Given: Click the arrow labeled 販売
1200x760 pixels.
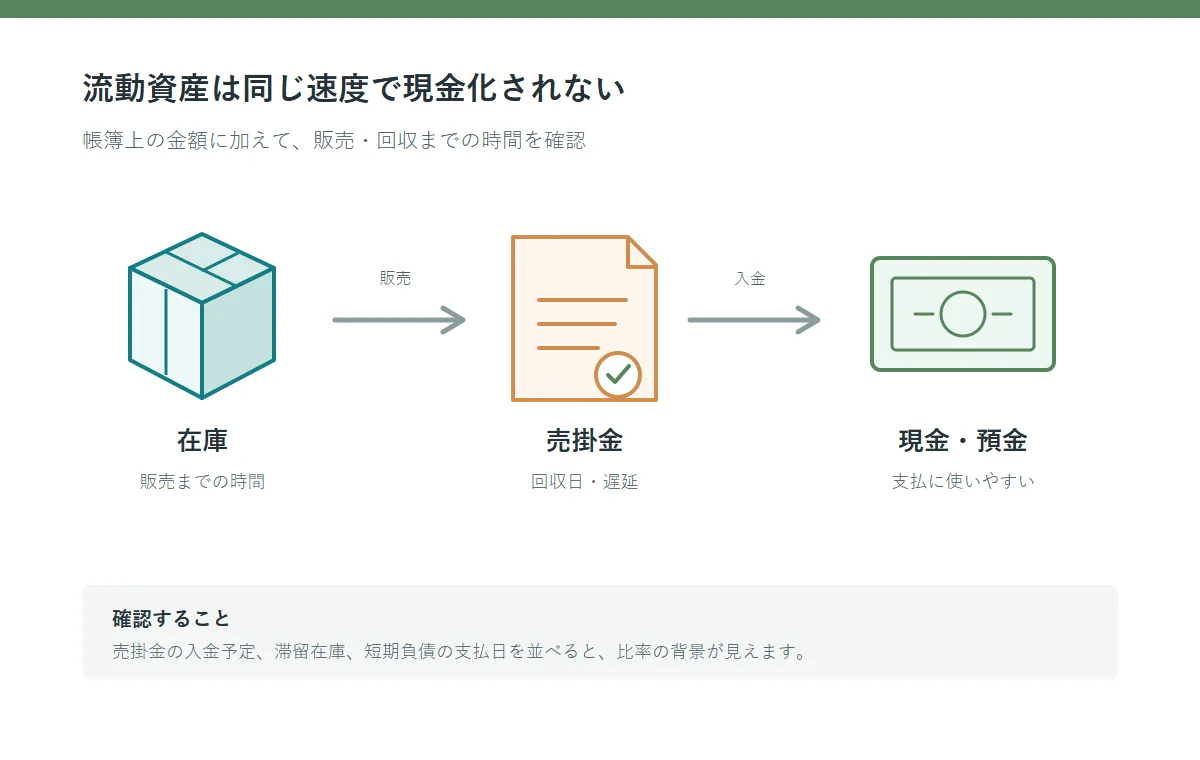Looking at the screenshot, I should tap(399, 320).
